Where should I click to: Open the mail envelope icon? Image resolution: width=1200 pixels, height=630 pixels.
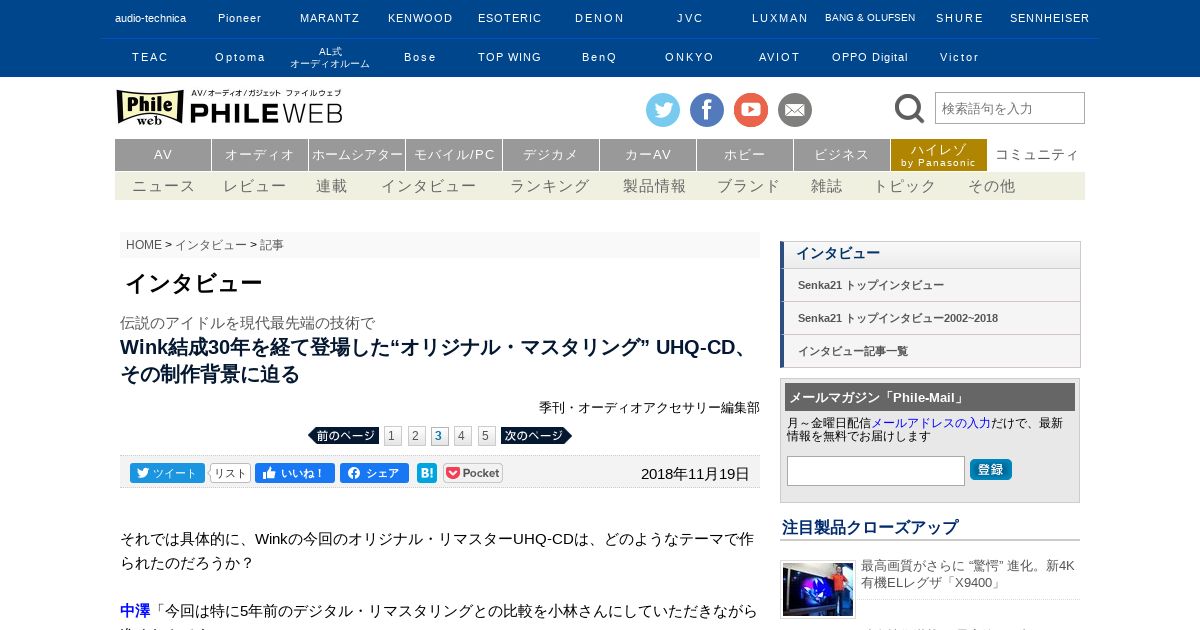[795, 110]
